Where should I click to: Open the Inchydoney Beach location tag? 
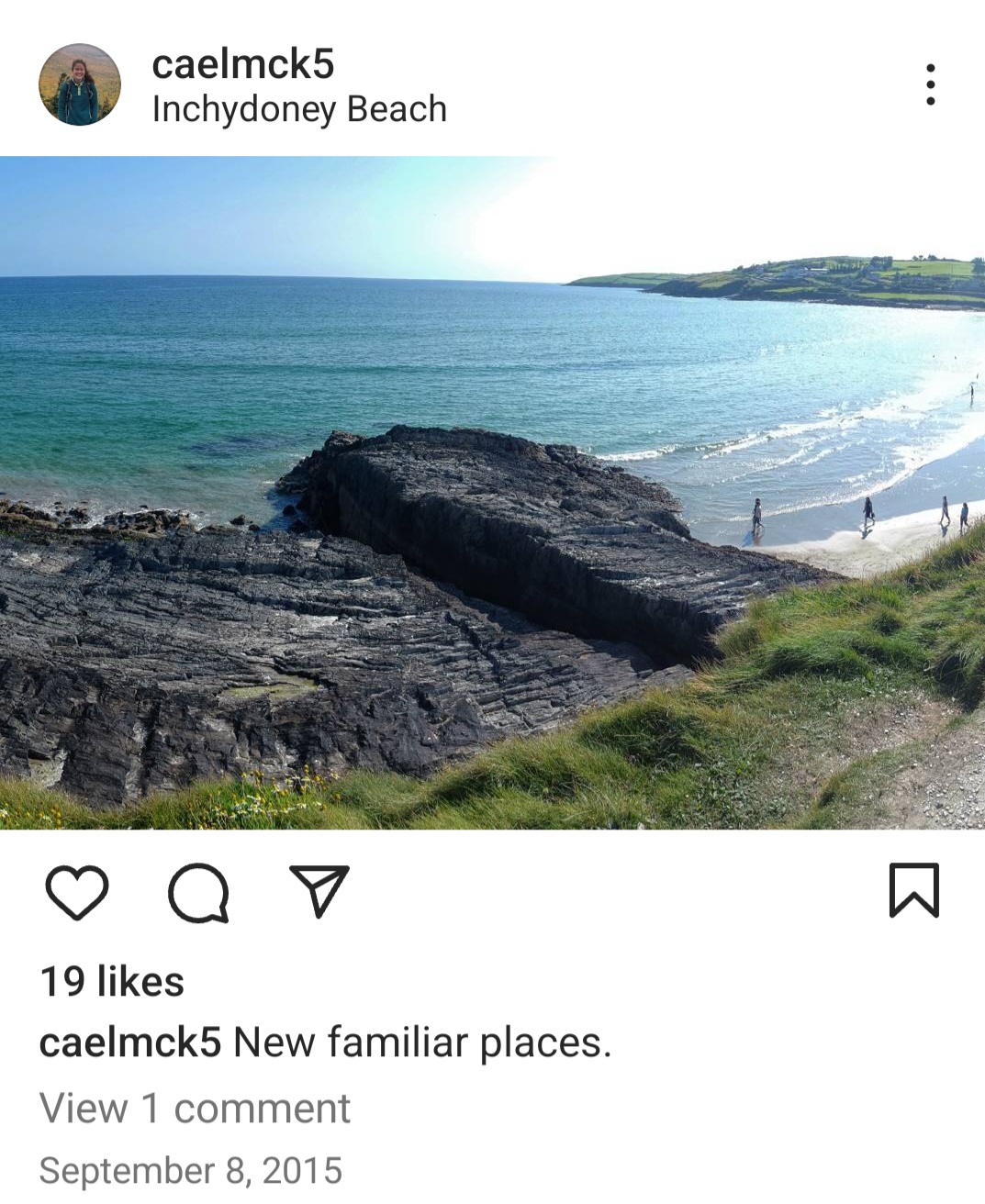[x=299, y=109]
